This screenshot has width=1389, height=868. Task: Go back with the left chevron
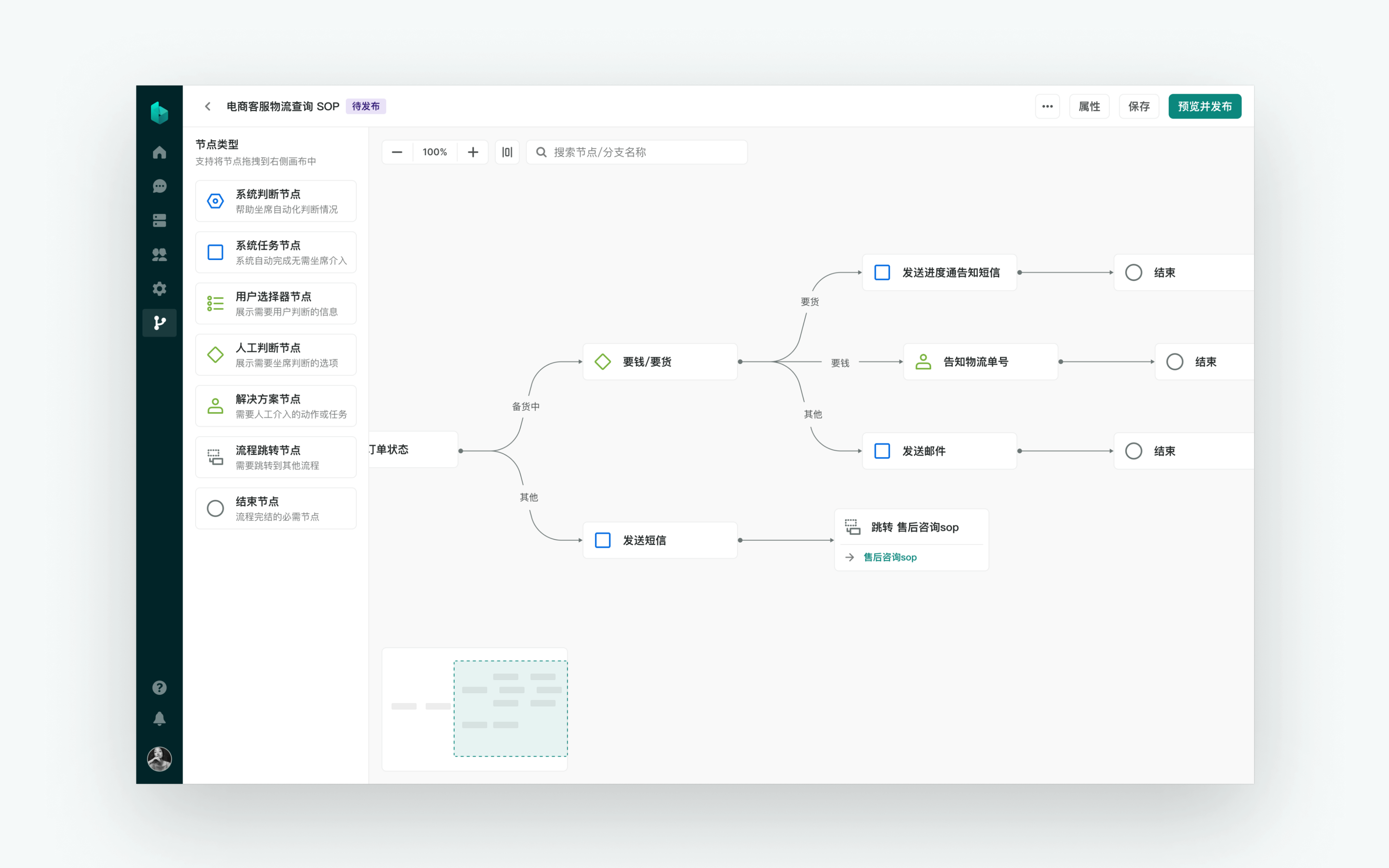[208, 106]
